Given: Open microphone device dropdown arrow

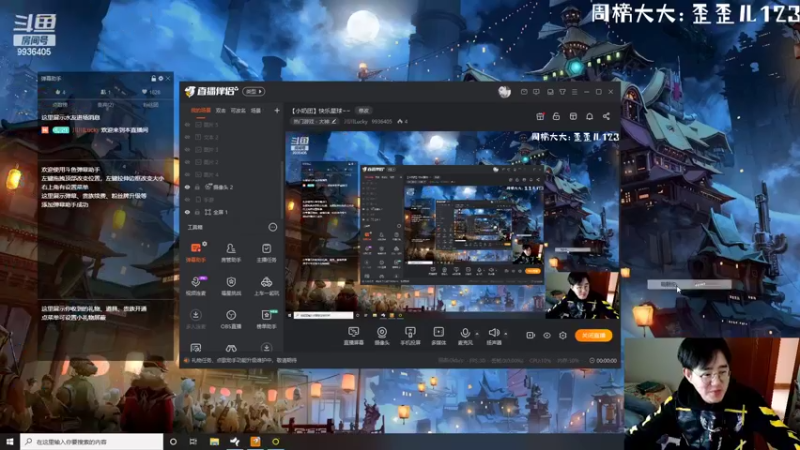Looking at the screenshot, I should (x=477, y=334).
